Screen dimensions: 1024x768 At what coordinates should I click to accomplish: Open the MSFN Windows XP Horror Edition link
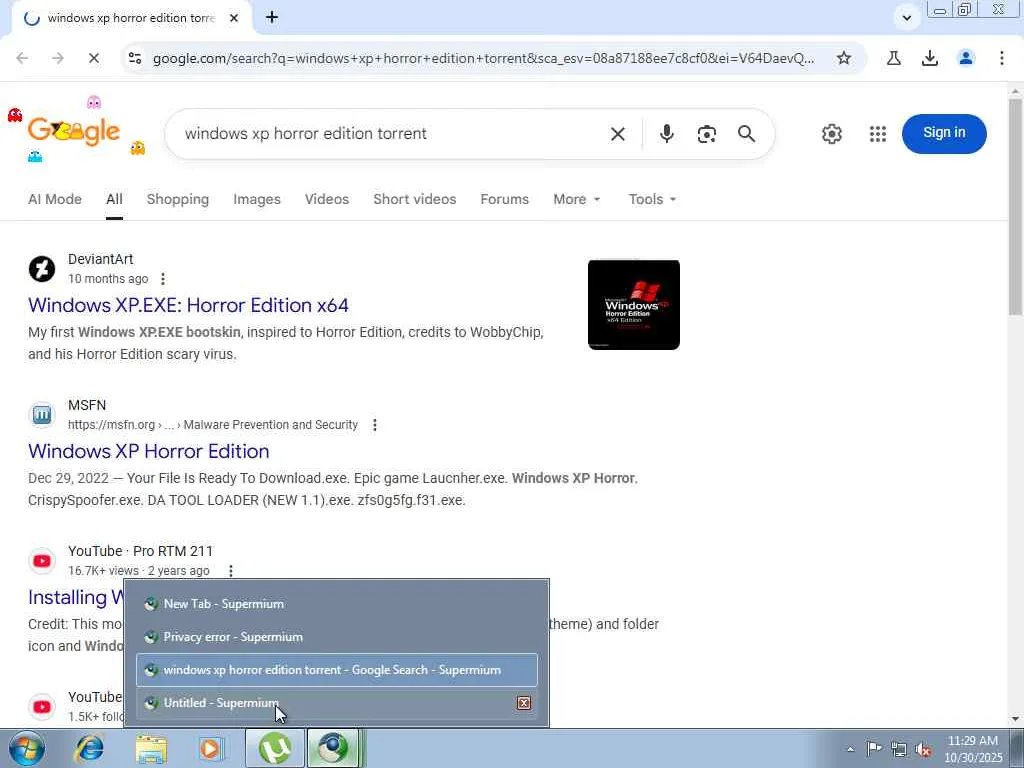[148, 451]
